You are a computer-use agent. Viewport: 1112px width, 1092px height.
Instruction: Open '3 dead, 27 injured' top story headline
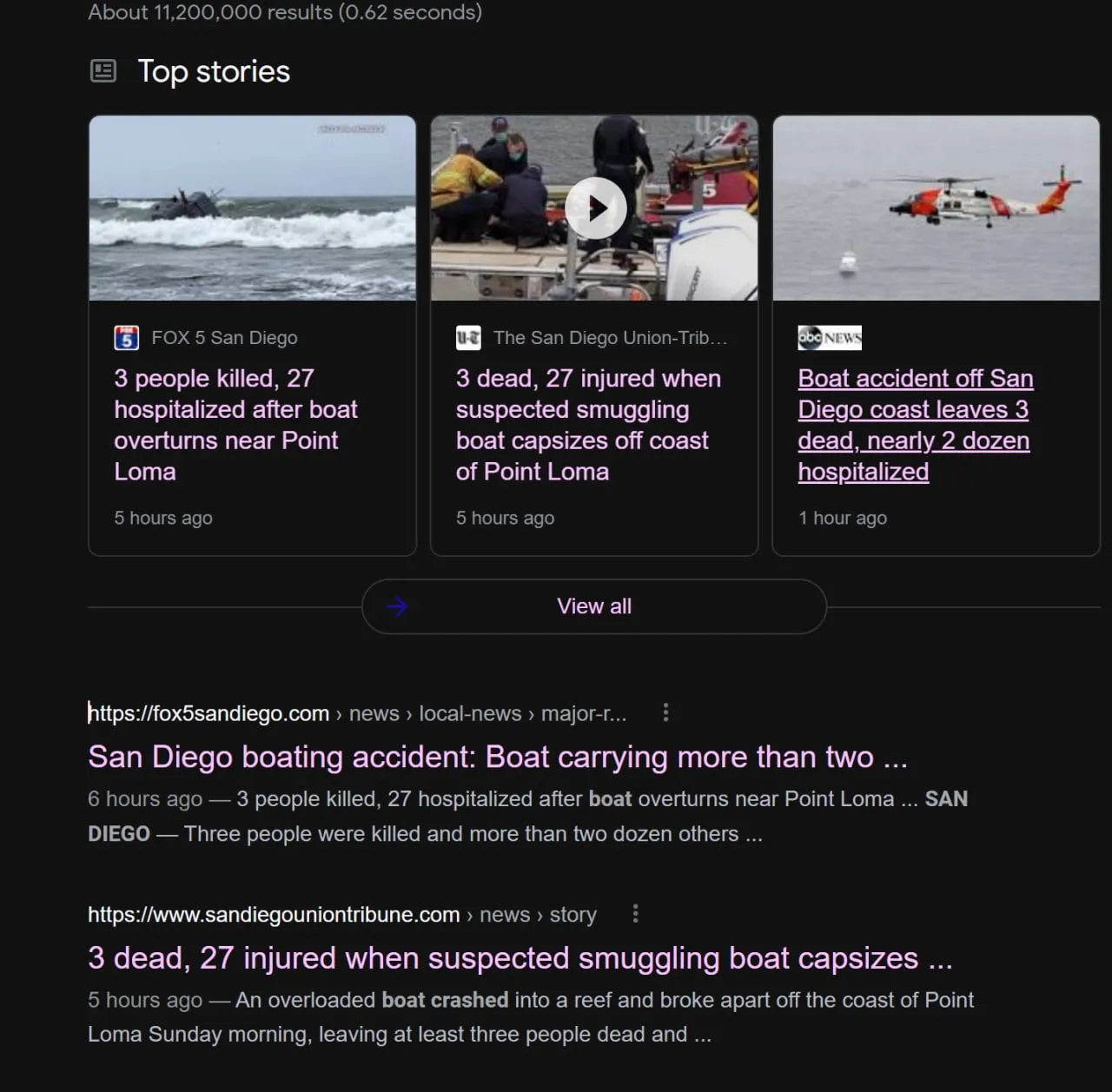588,425
